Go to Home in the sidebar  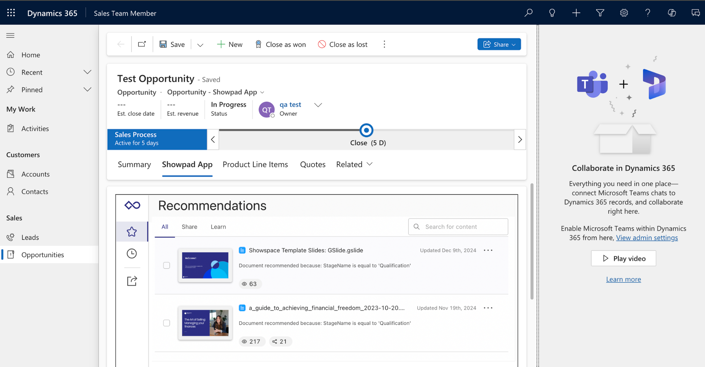click(x=31, y=55)
